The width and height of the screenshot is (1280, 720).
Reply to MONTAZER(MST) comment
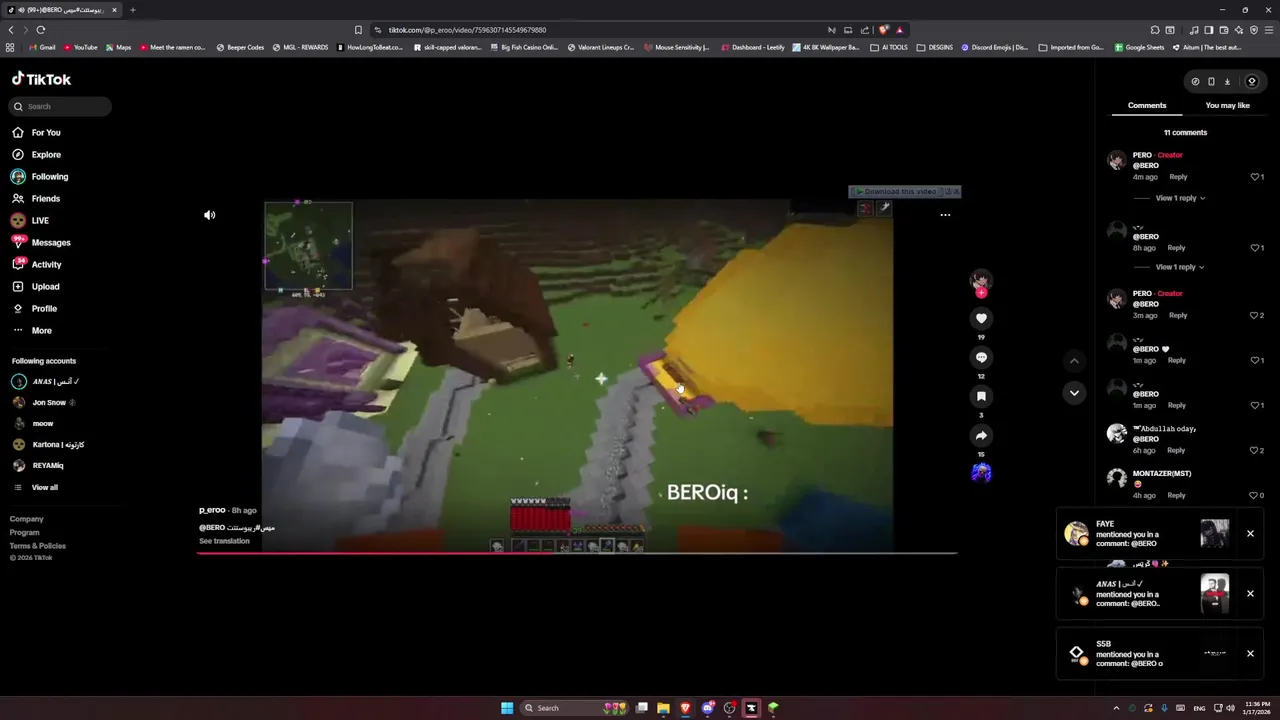(x=1177, y=495)
